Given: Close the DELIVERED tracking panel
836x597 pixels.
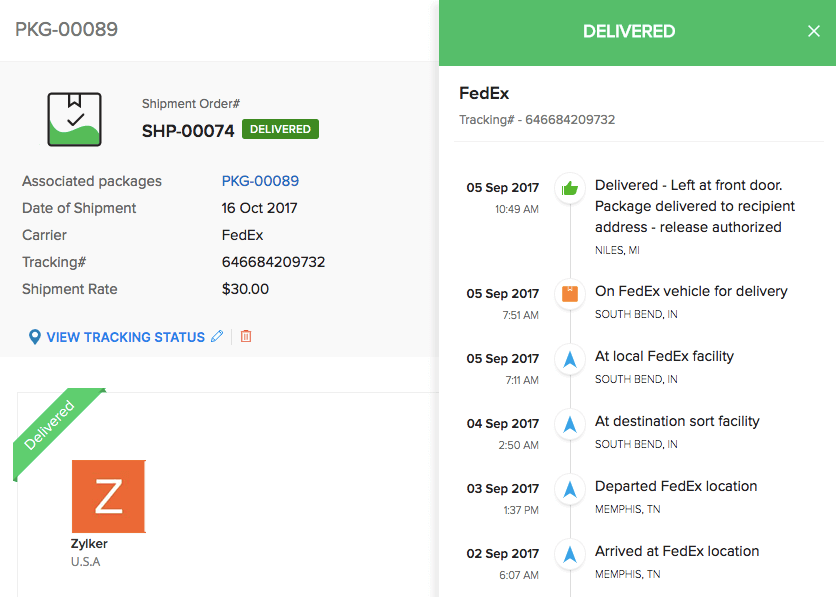Looking at the screenshot, I should pos(814,31).
